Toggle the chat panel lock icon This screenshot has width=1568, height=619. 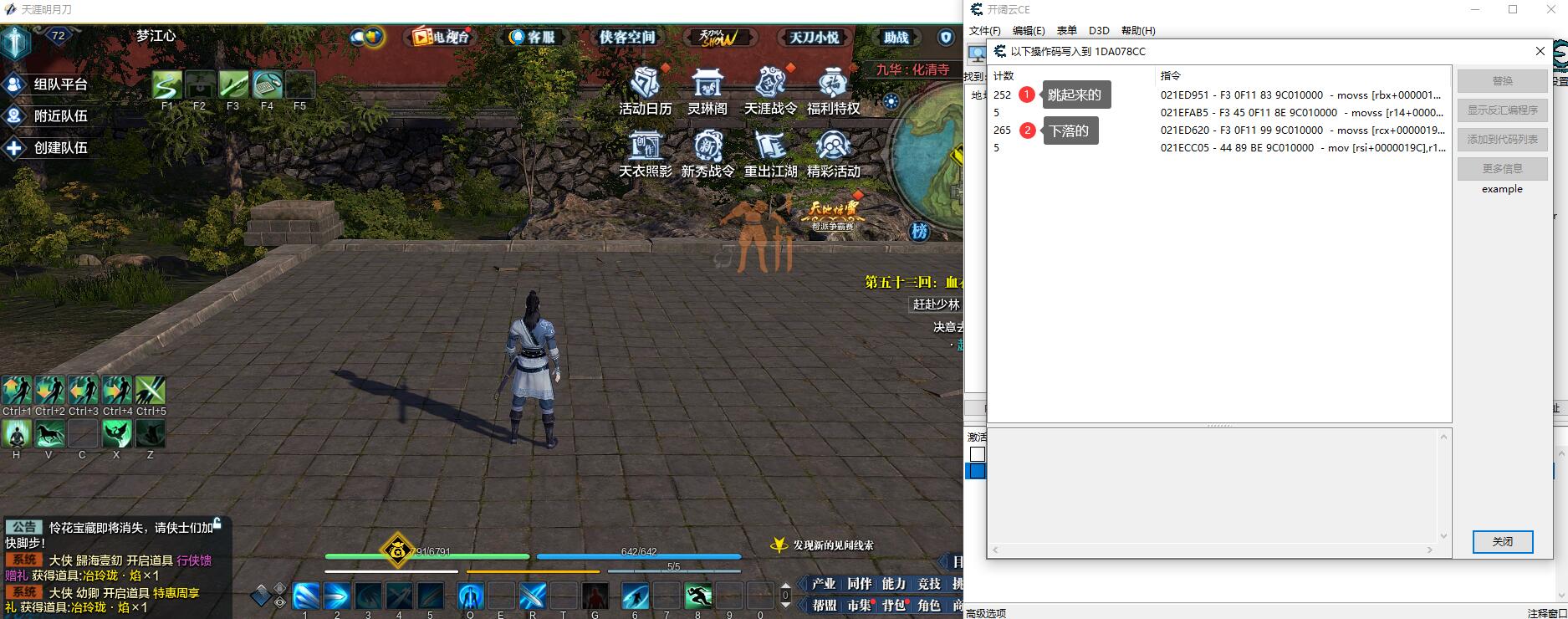[x=217, y=524]
